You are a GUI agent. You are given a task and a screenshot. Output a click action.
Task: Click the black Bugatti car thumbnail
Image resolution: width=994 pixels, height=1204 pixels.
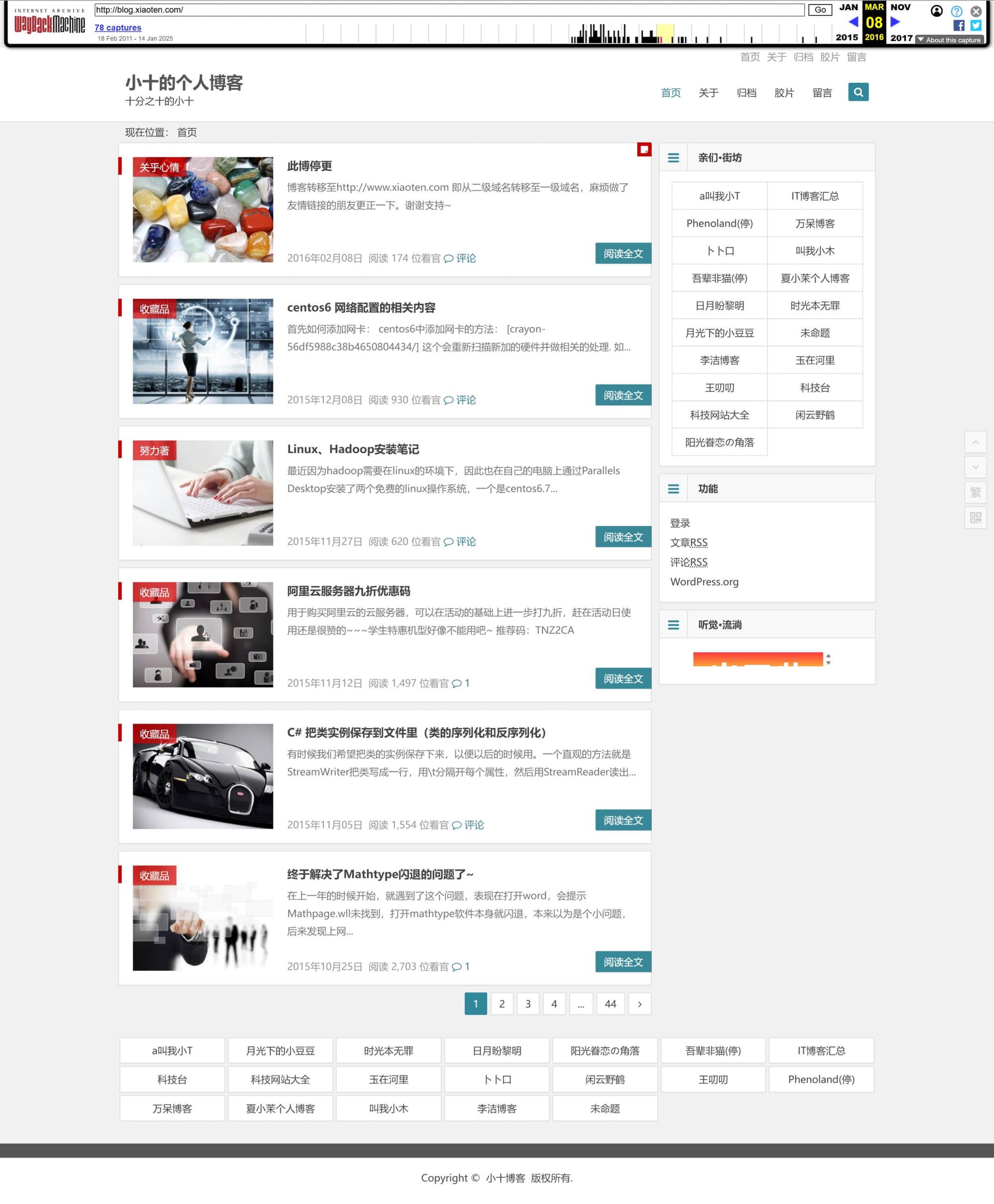click(203, 776)
